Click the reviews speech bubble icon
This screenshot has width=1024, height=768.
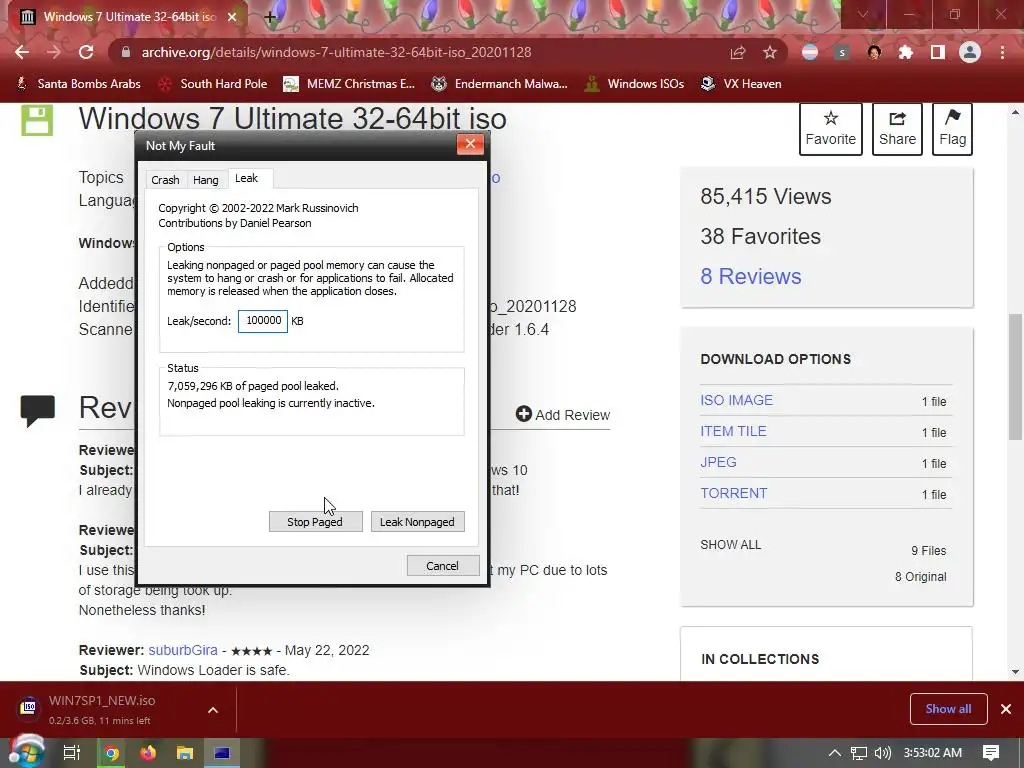[37, 411]
